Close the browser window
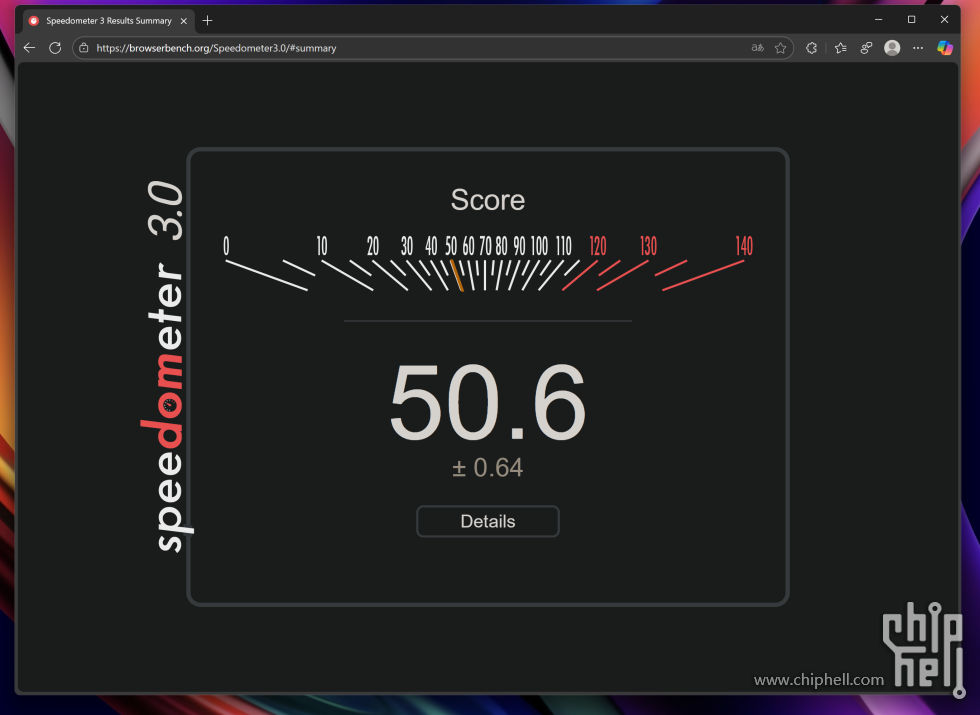Image resolution: width=980 pixels, height=715 pixels. coord(944,19)
